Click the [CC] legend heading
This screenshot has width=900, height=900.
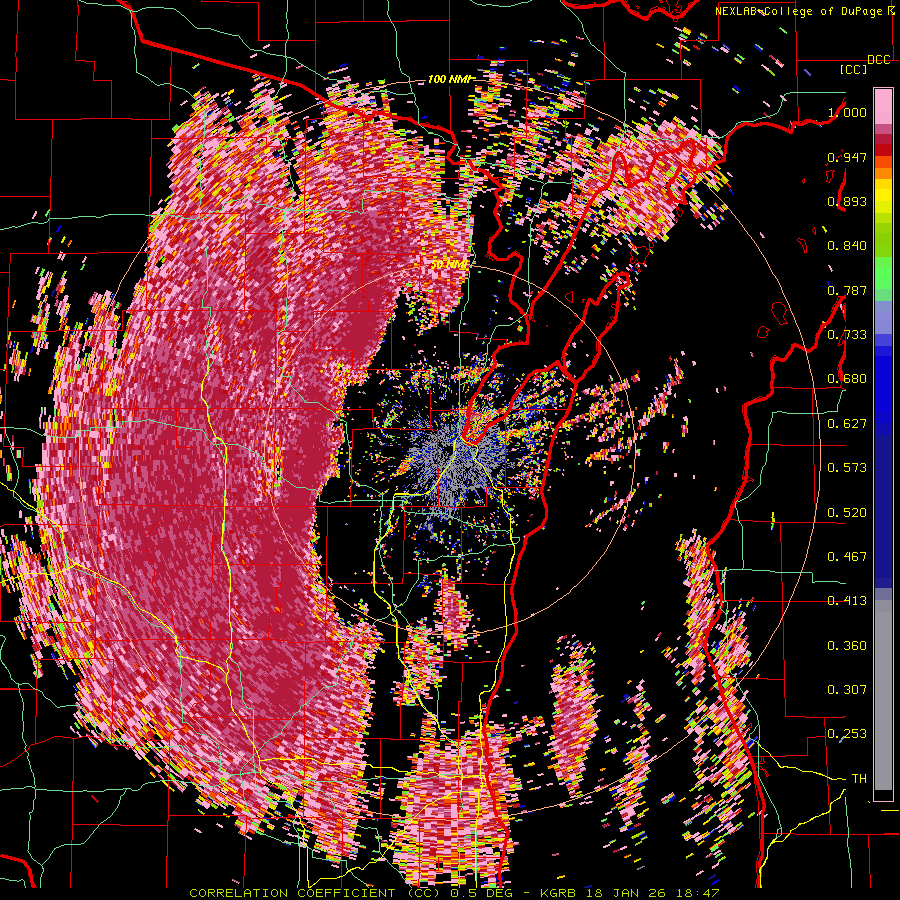coord(853,69)
